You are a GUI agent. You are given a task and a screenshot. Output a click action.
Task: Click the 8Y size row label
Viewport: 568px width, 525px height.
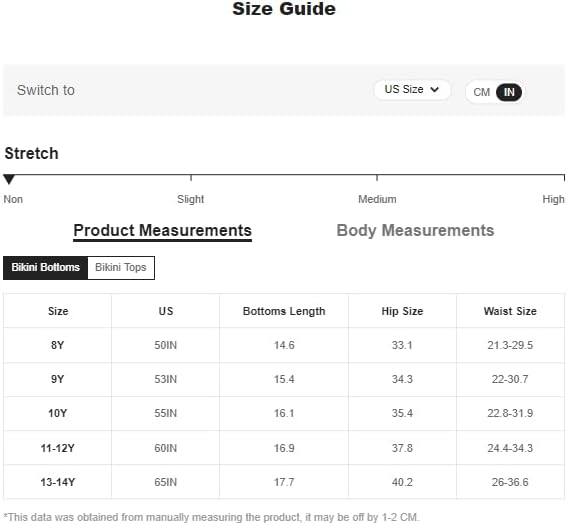click(58, 345)
